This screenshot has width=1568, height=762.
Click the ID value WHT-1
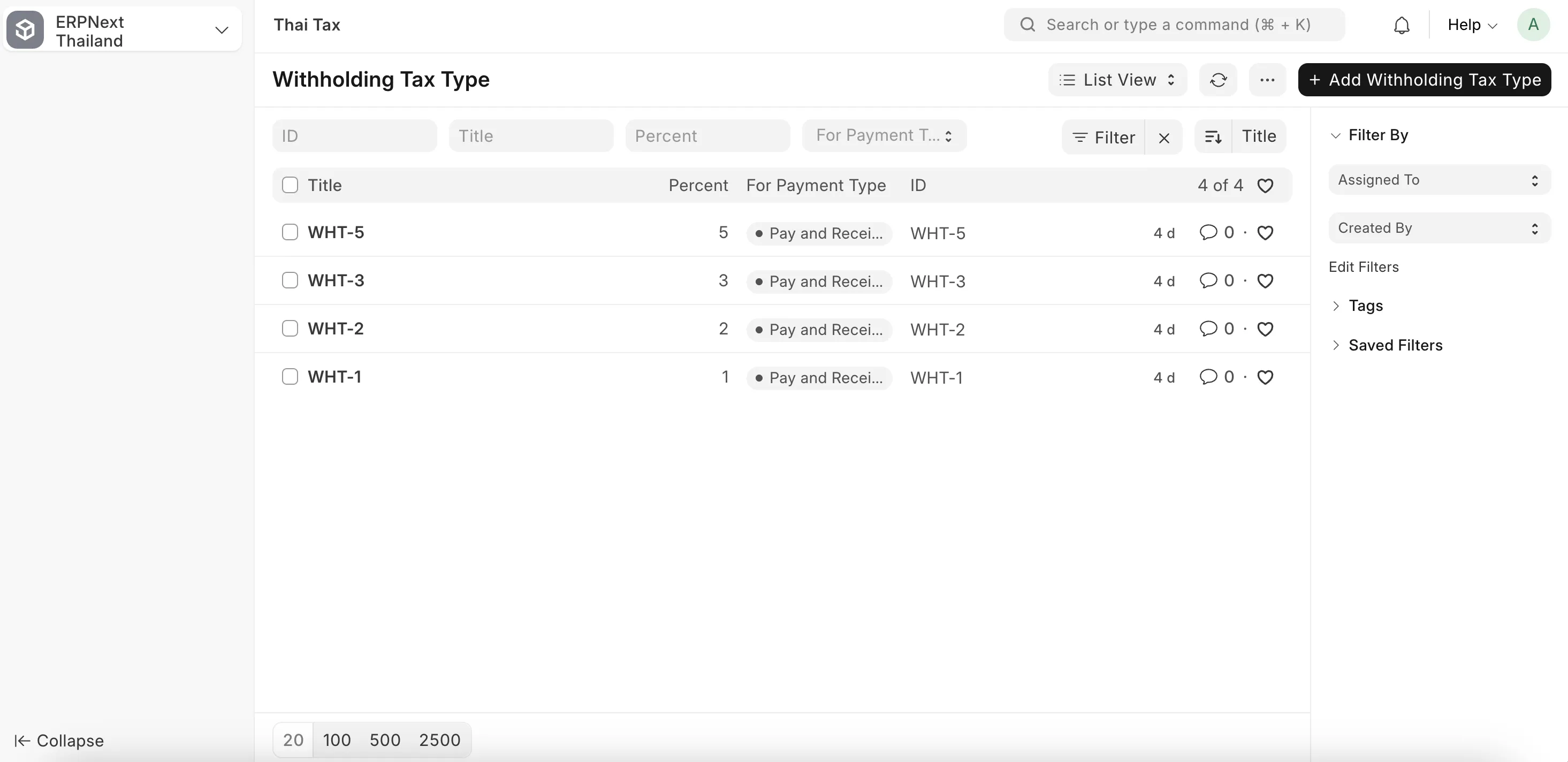(x=937, y=377)
